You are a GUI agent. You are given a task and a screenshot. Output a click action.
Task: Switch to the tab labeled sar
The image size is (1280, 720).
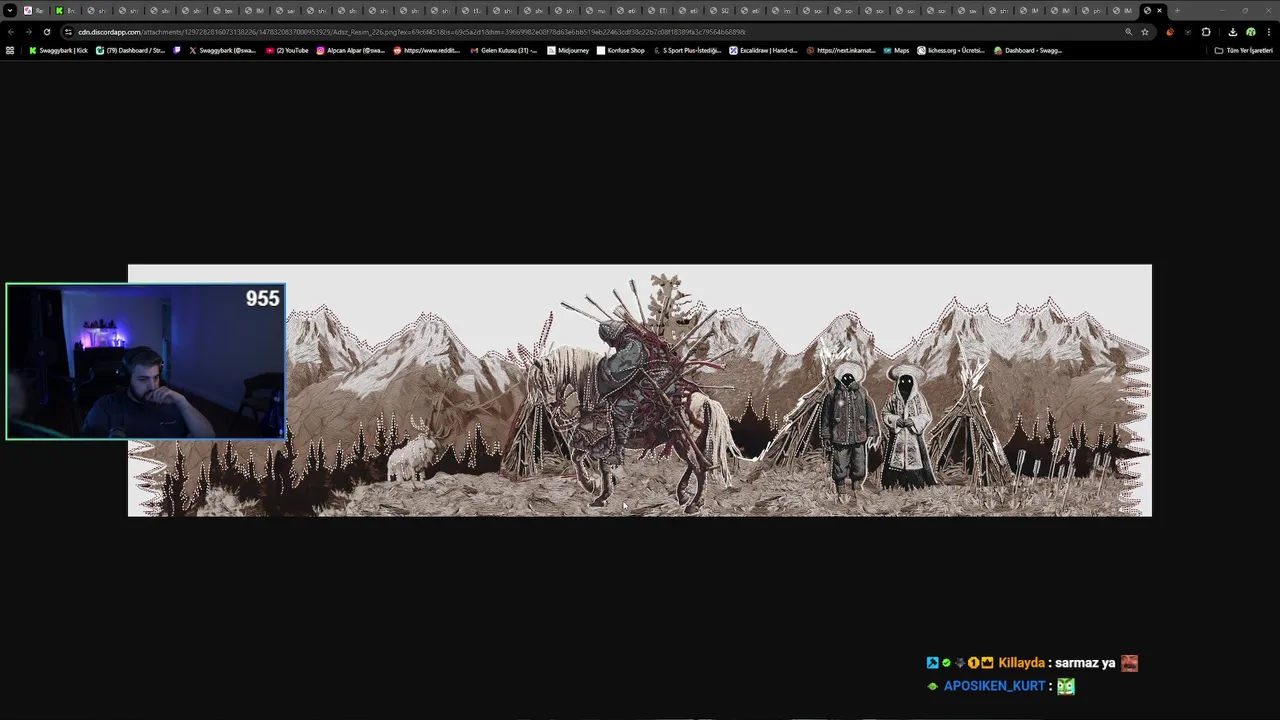click(x=284, y=10)
